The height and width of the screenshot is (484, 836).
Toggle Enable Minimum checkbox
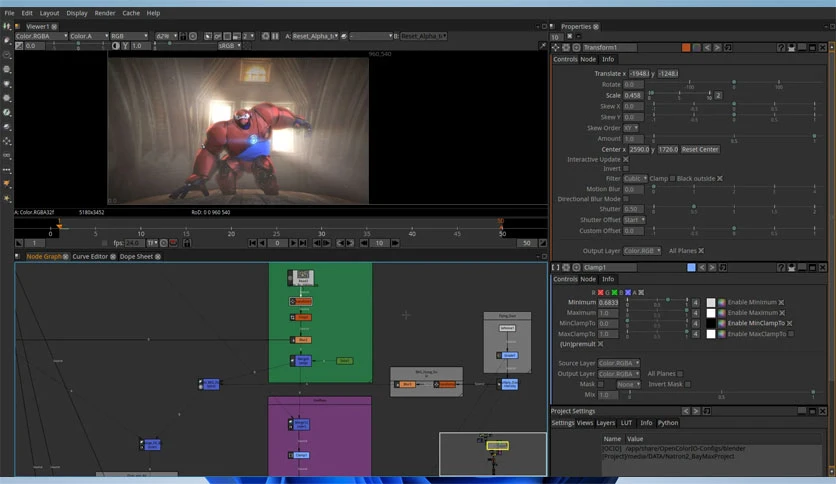(781, 302)
